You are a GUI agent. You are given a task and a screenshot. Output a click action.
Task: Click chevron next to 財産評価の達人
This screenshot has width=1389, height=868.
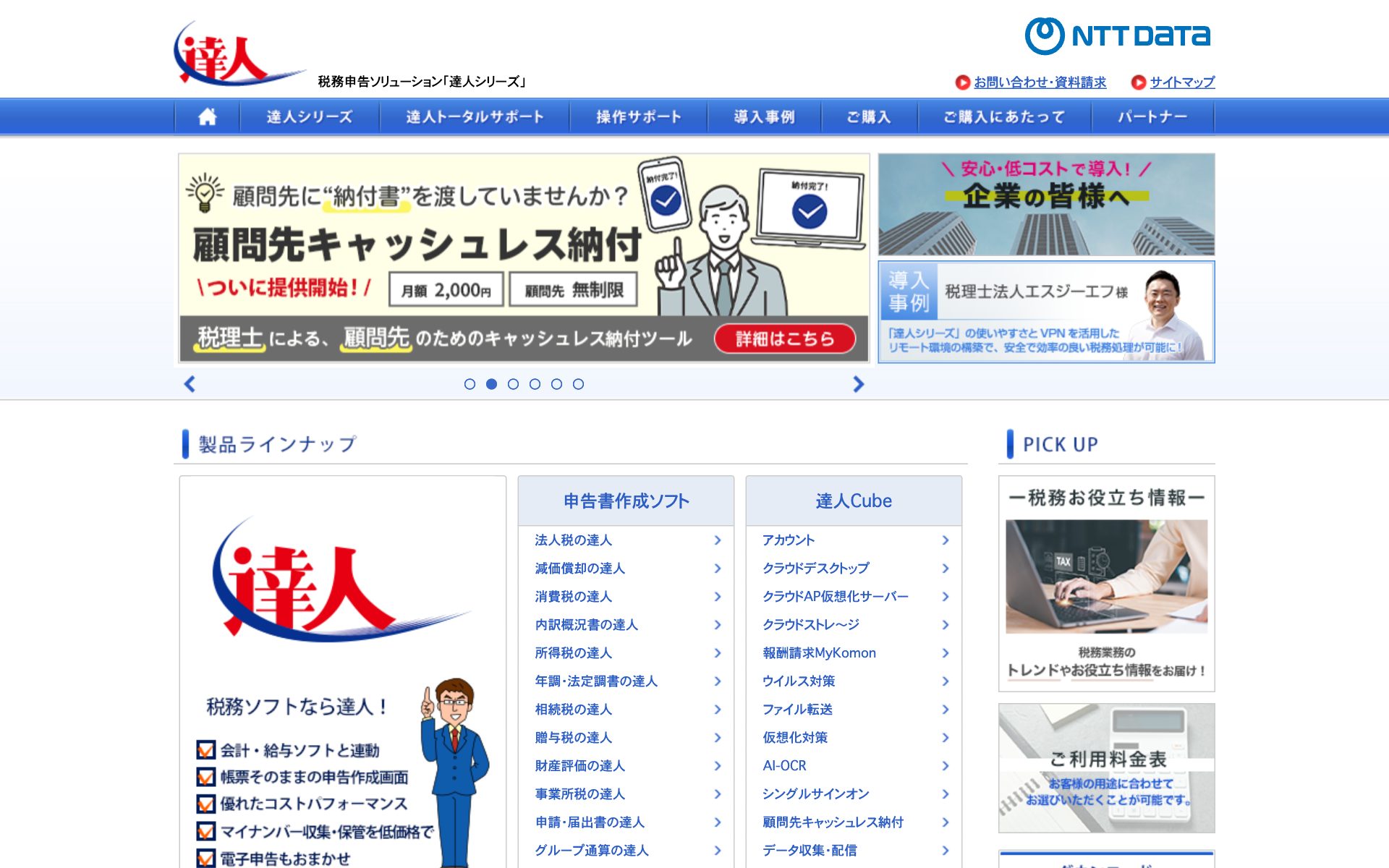pos(718,766)
